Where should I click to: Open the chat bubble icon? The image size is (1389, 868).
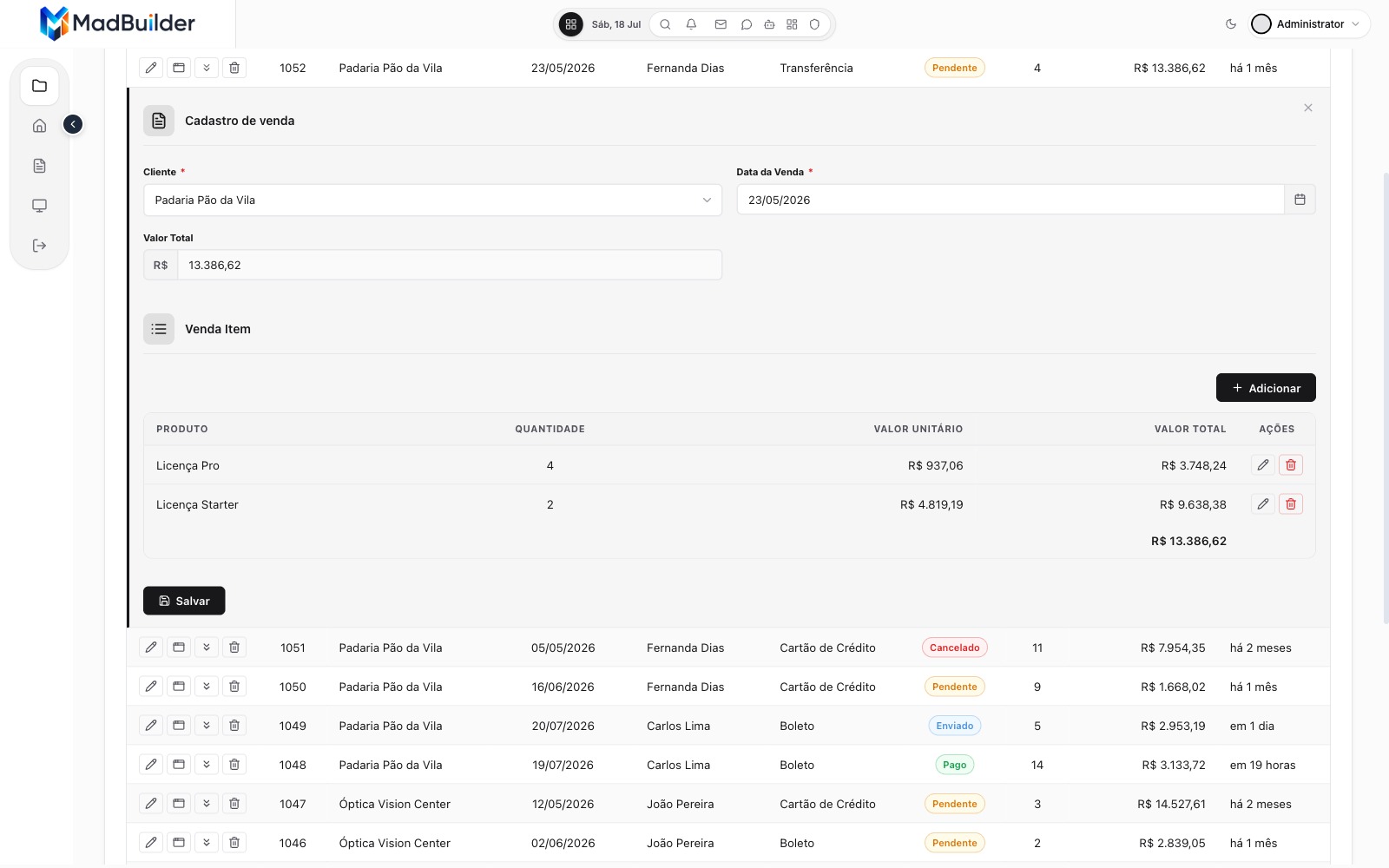click(746, 24)
